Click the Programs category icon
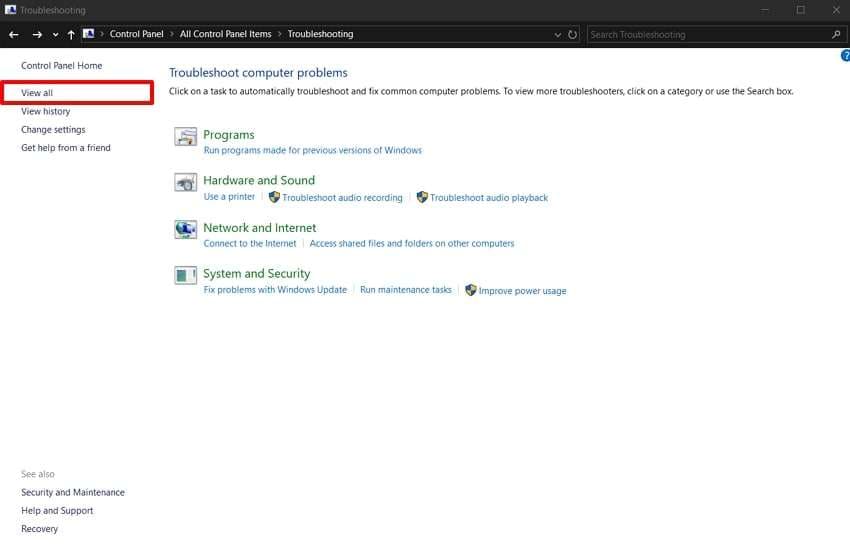Image resolution: width=850 pixels, height=546 pixels. click(185, 136)
